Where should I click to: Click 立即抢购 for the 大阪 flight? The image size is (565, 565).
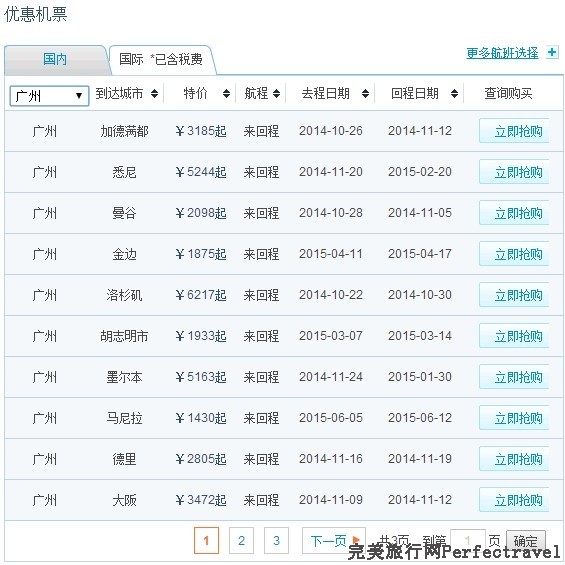click(514, 500)
